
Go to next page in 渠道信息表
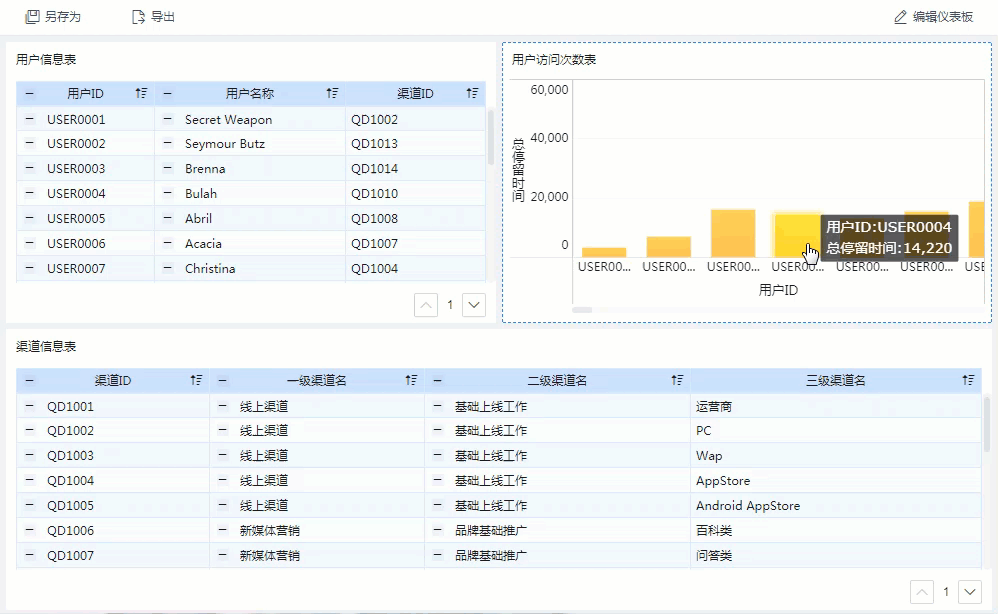pyautogui.click(x=969, y=592)
